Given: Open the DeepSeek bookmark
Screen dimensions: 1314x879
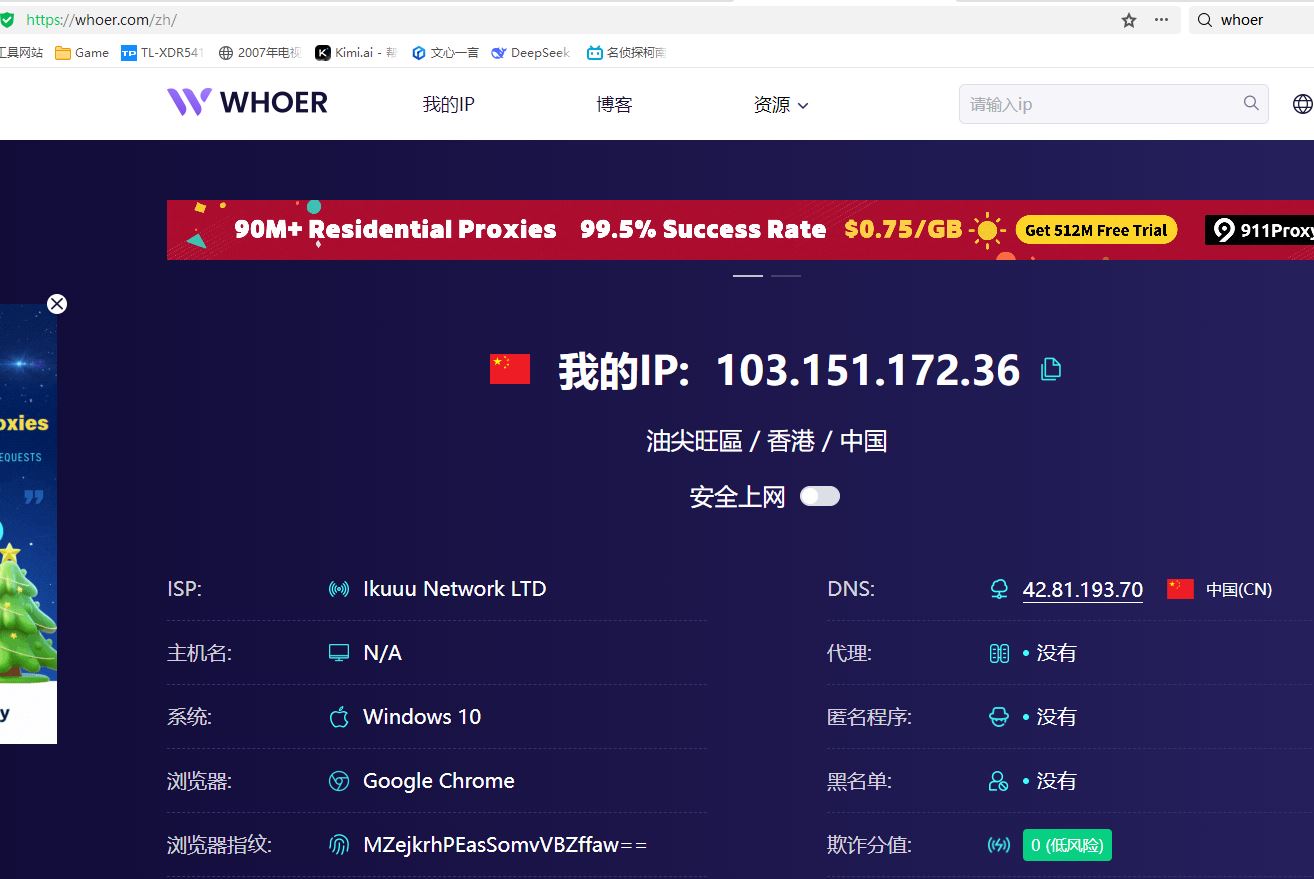Looking at the screenshot, I should coord(531,53).
